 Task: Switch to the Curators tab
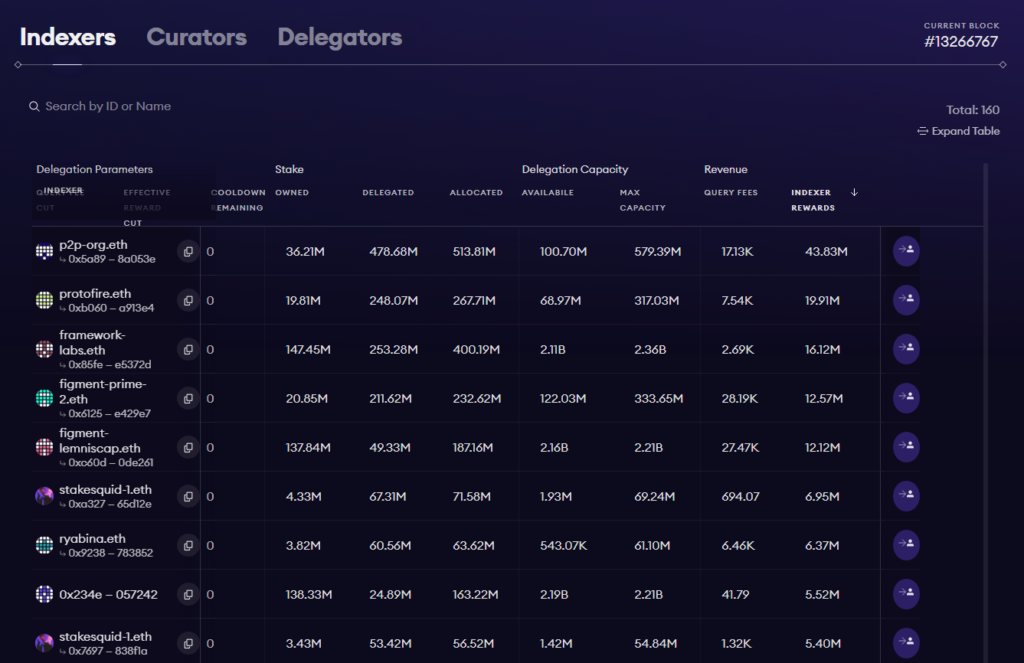coord(196,38)
